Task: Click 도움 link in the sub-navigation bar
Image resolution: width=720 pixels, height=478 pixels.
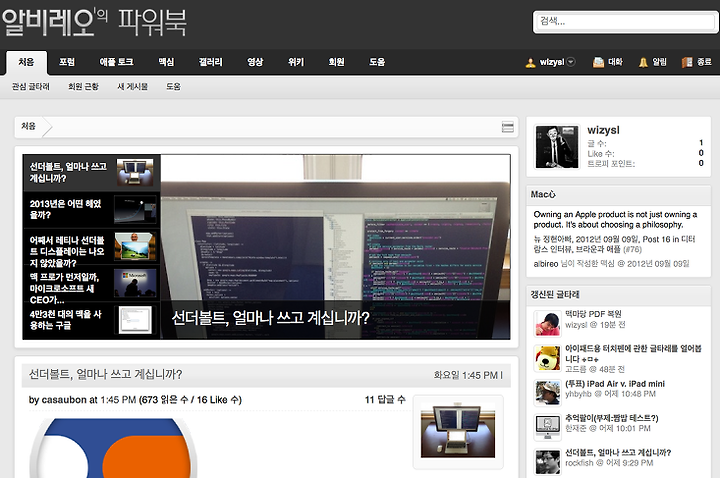Action: click(x=173, y=86)
